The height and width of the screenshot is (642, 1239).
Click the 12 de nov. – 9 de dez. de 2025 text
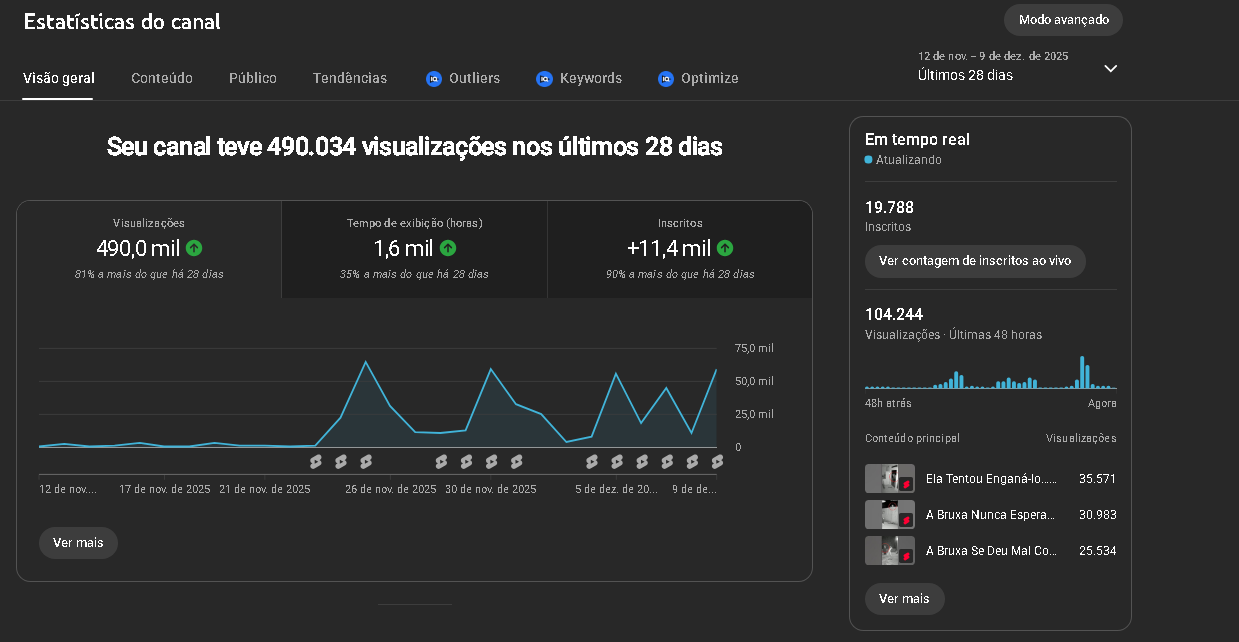993,56
